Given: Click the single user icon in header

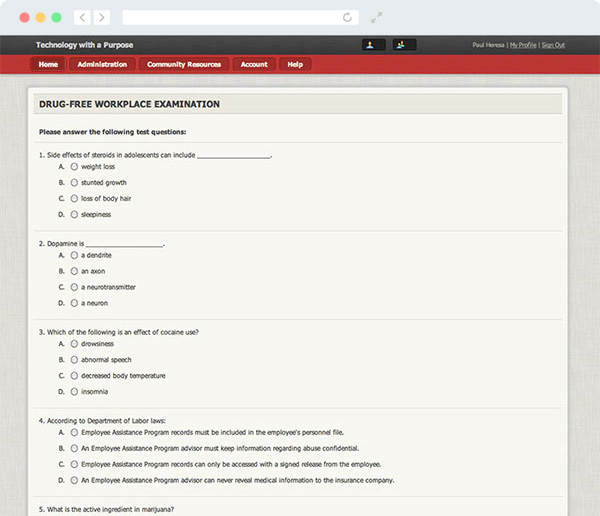Looking at the screenshot, I should click(x=373, y=45).
